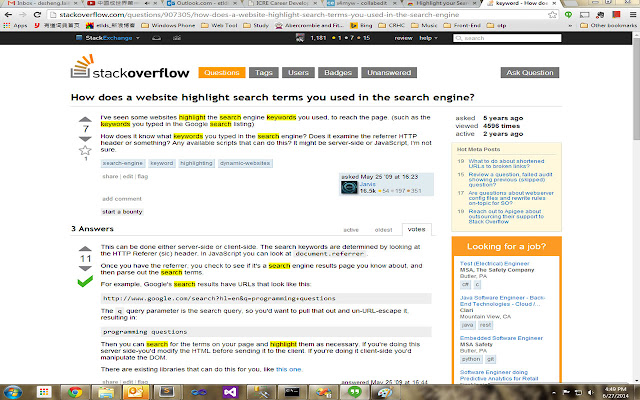Viewport: 640px width, 400px height.
Task: Show hidden system tray icons arrow
Action: 554,392
